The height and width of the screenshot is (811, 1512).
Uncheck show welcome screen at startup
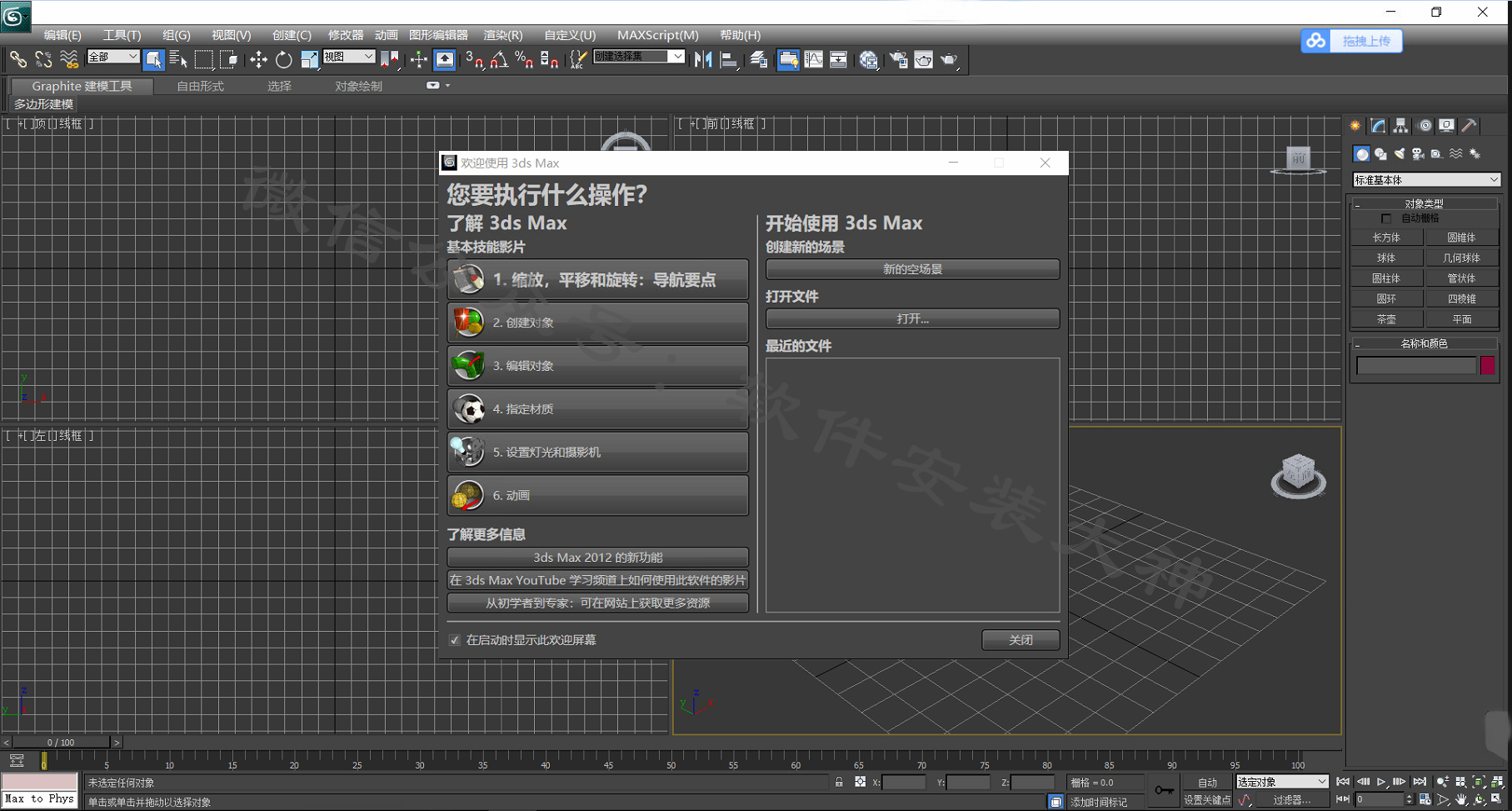pyautogui.click(x=455, y=640)
